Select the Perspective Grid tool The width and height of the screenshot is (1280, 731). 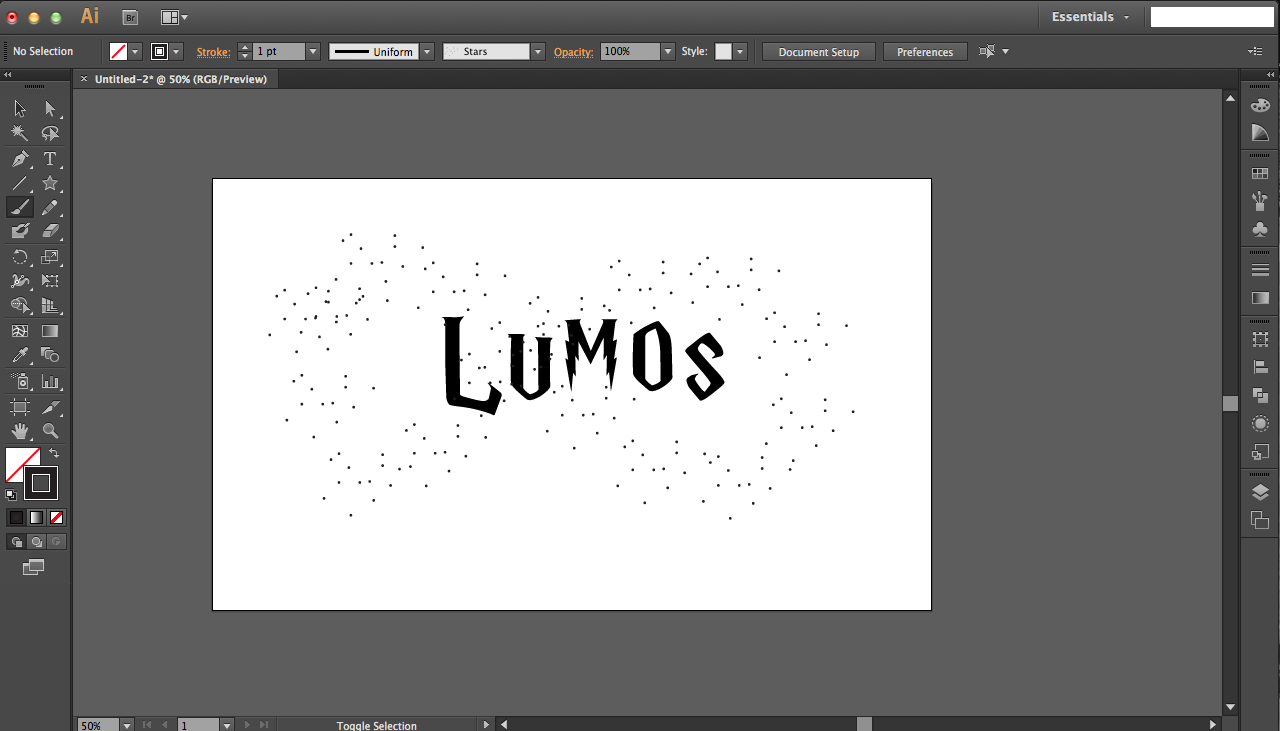pos(50,306)
